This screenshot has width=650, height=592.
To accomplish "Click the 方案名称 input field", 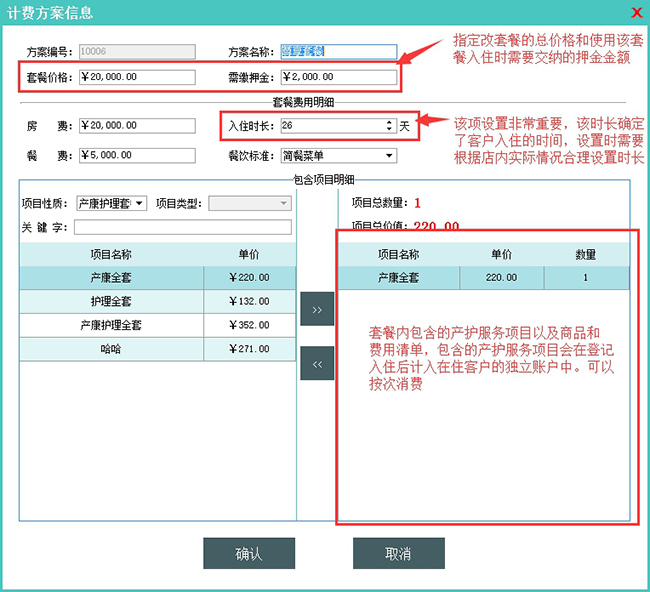I will 338,52.
